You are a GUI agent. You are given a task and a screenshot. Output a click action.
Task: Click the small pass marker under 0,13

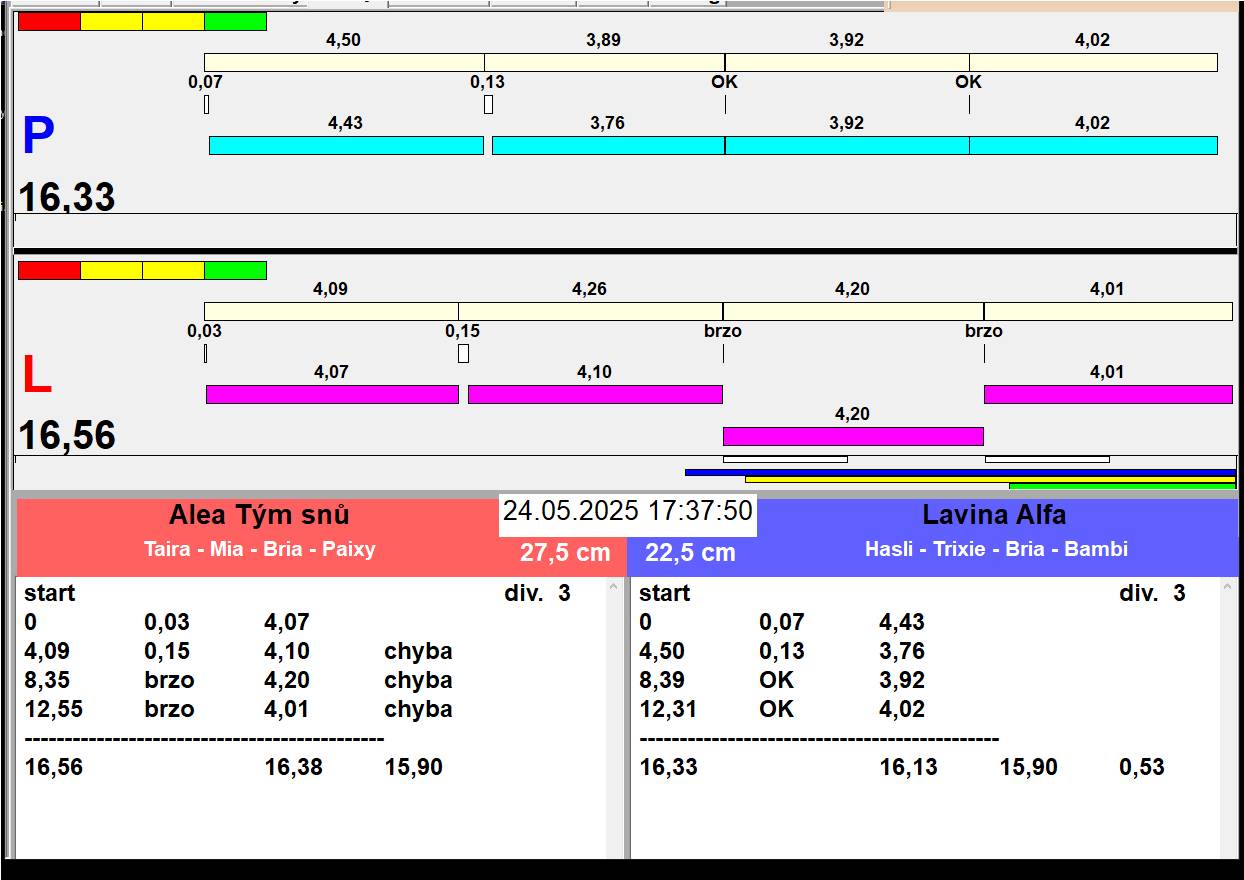click(488, 104)
